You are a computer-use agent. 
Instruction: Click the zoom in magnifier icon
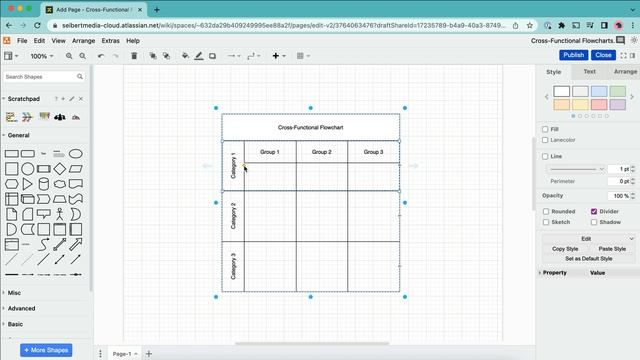pyautogui.click(x=69, y=56)
